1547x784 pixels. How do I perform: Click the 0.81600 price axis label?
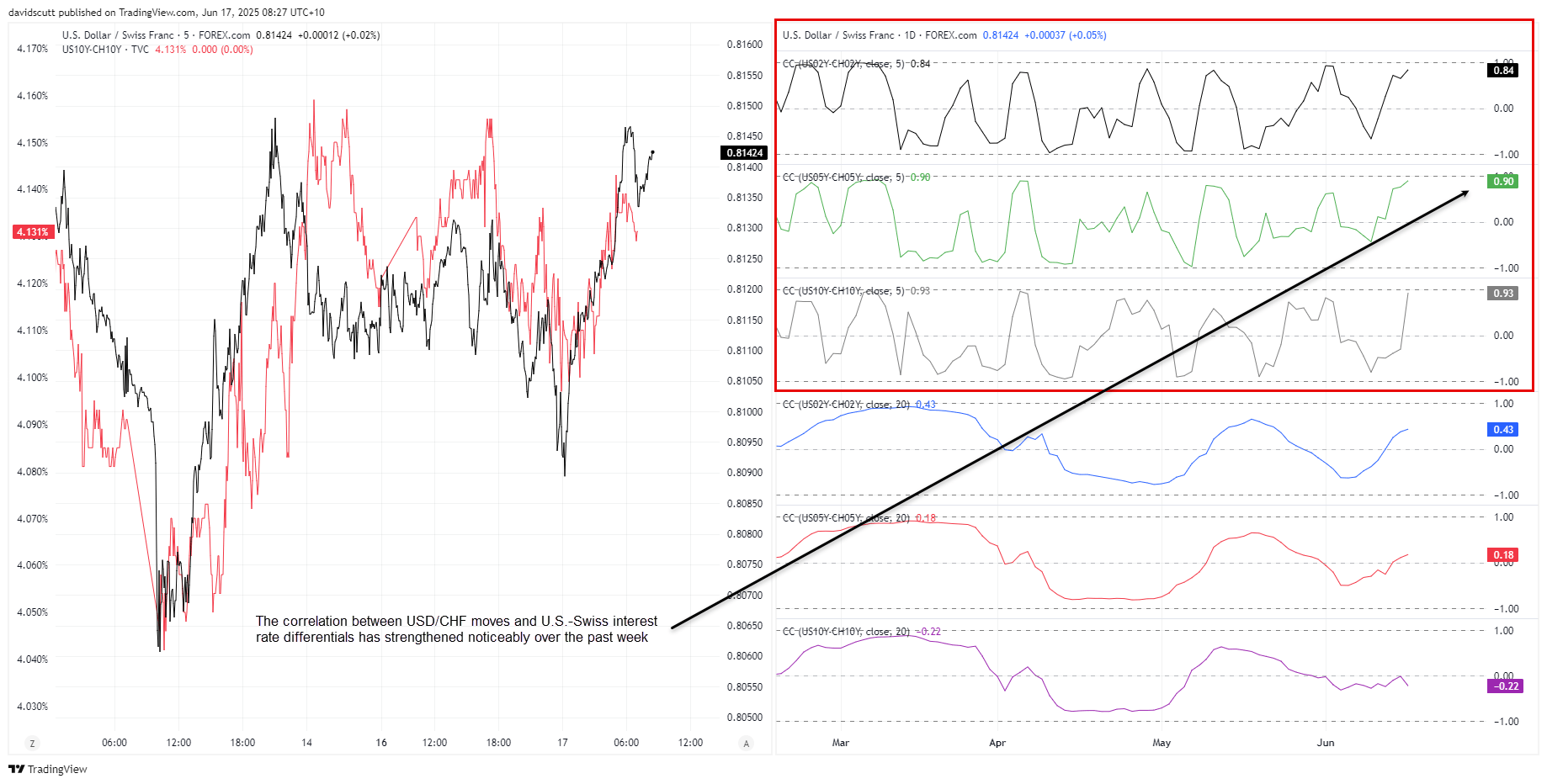pyautogui.click(x=745, y=45)
